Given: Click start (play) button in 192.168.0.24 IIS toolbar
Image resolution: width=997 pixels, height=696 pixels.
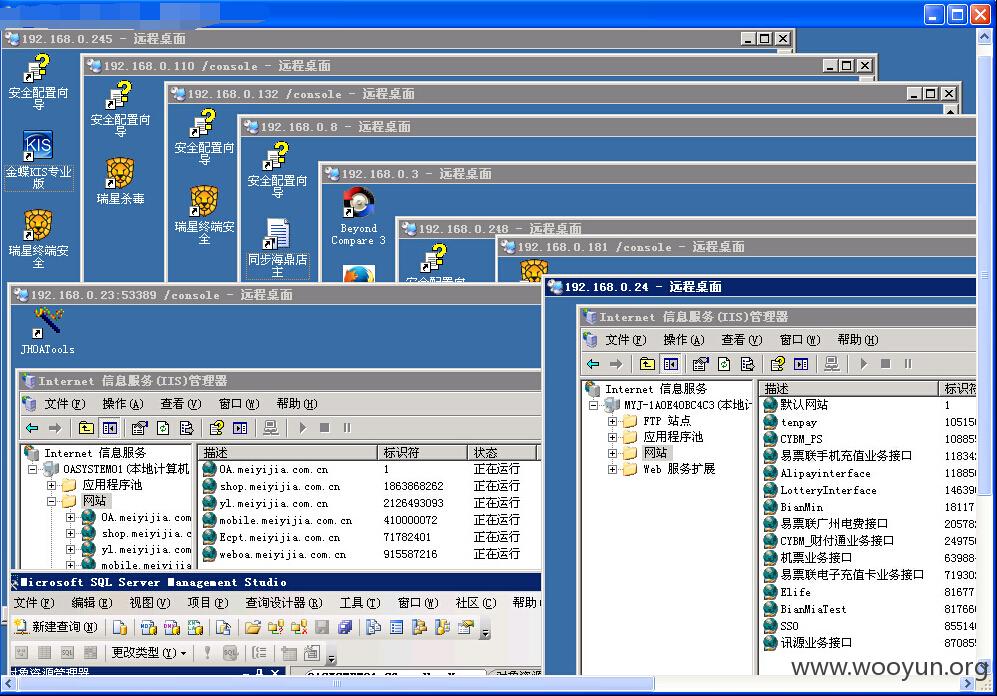Looking at the screenshot, I should tap(863, 364).
